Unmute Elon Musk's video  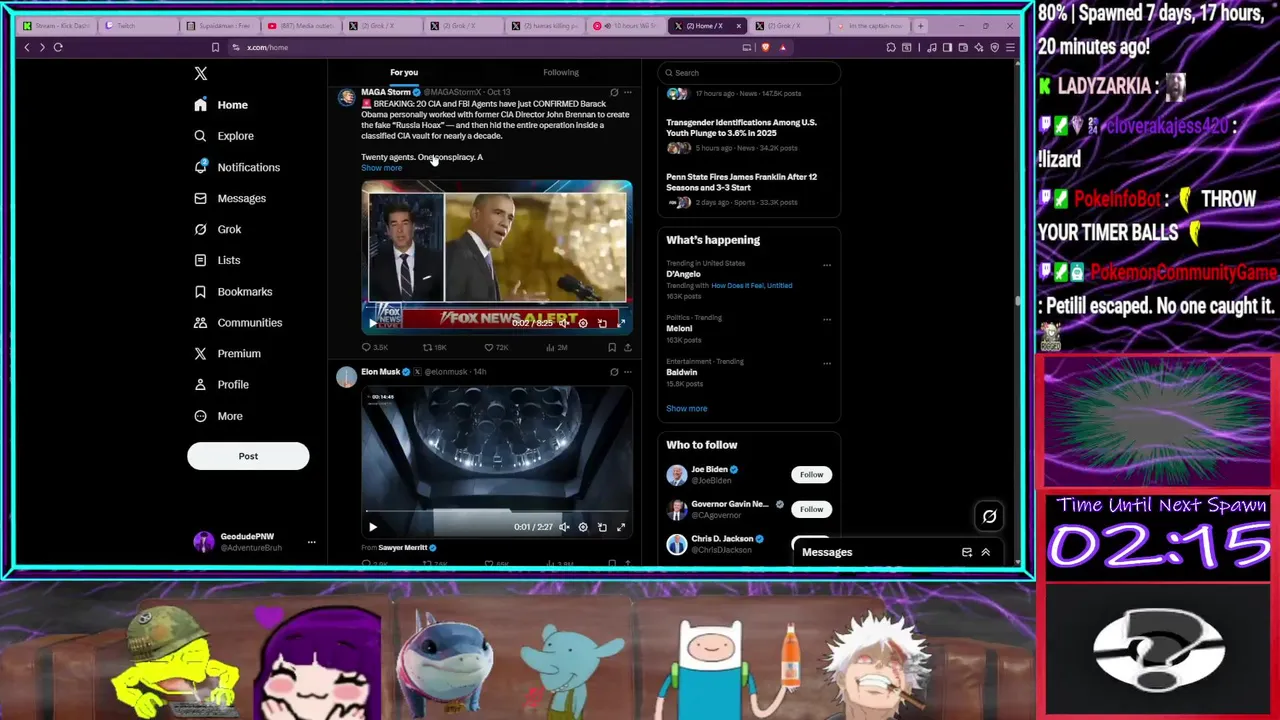click(x=564, y=527)
